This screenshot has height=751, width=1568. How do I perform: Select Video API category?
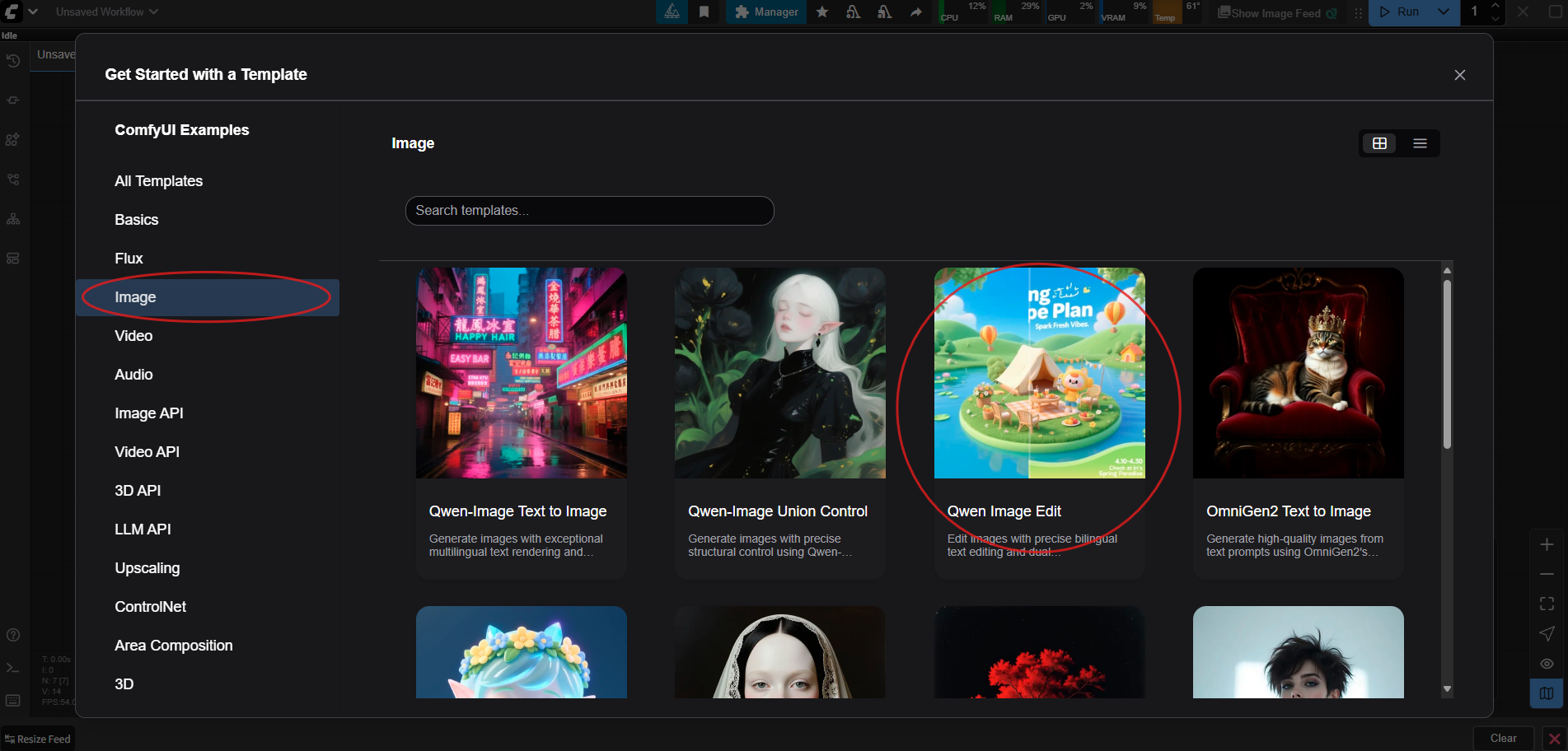(208, 452)
